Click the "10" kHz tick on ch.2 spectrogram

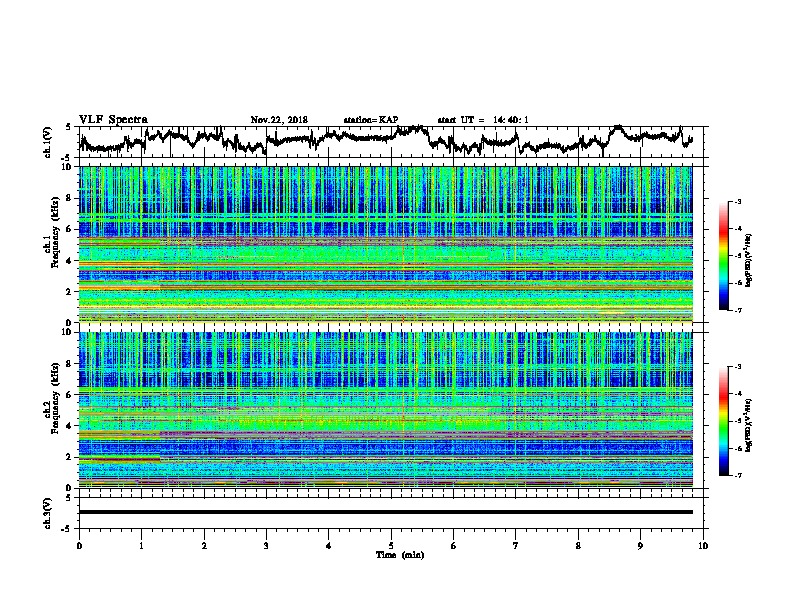(x=69, y=332)
